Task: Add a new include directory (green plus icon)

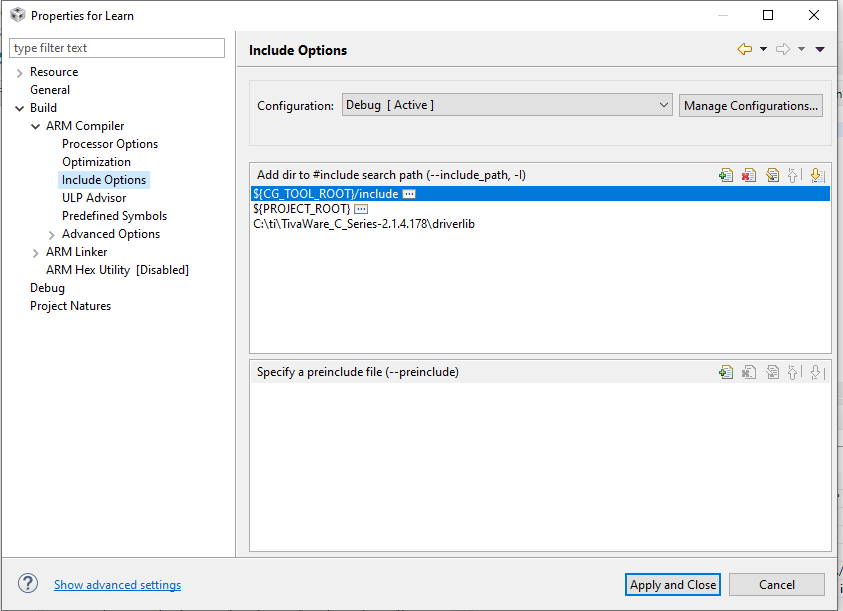Action: [726, 175]
